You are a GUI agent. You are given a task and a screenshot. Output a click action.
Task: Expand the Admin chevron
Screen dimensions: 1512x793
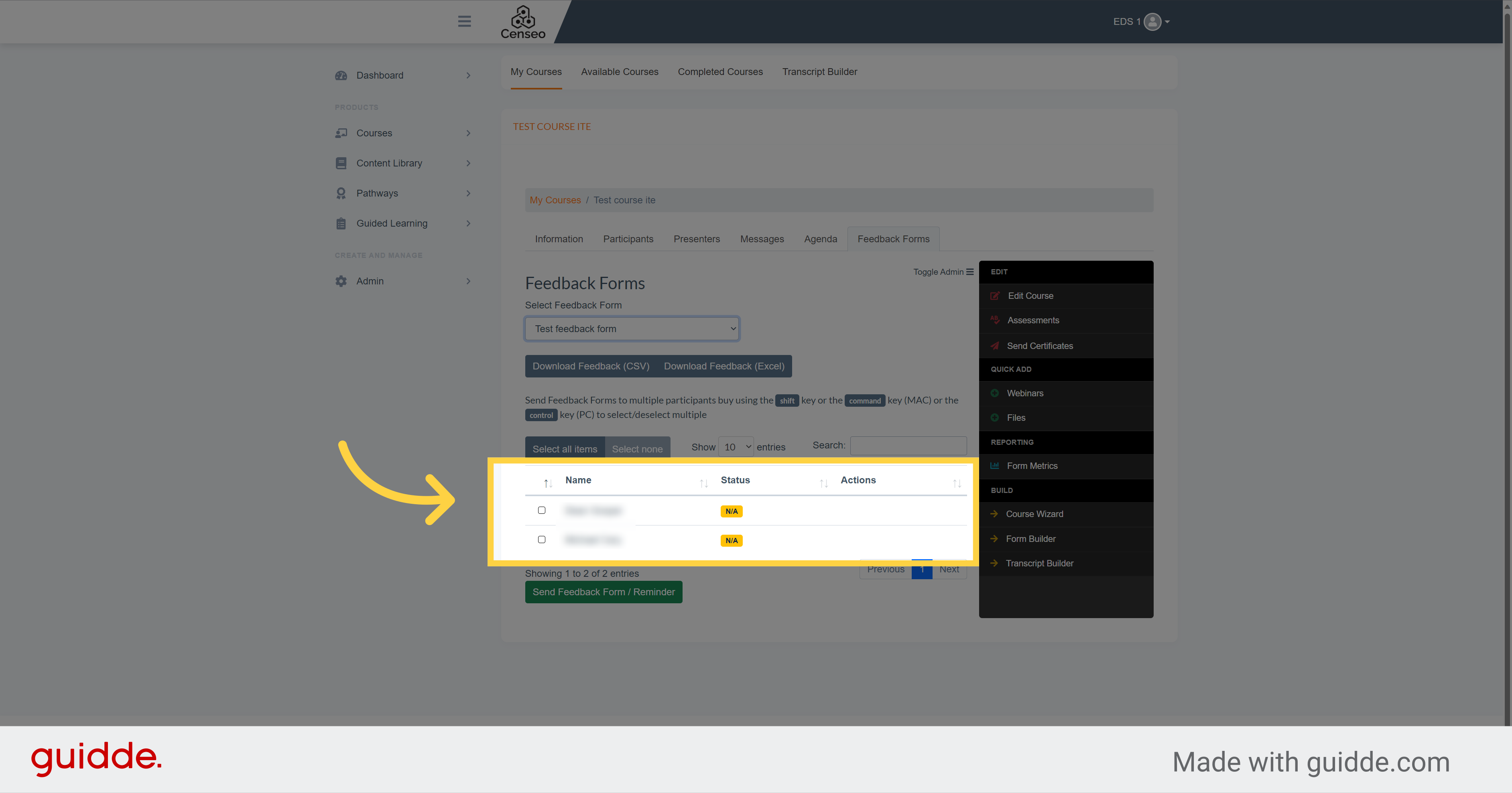click(468, 282)
